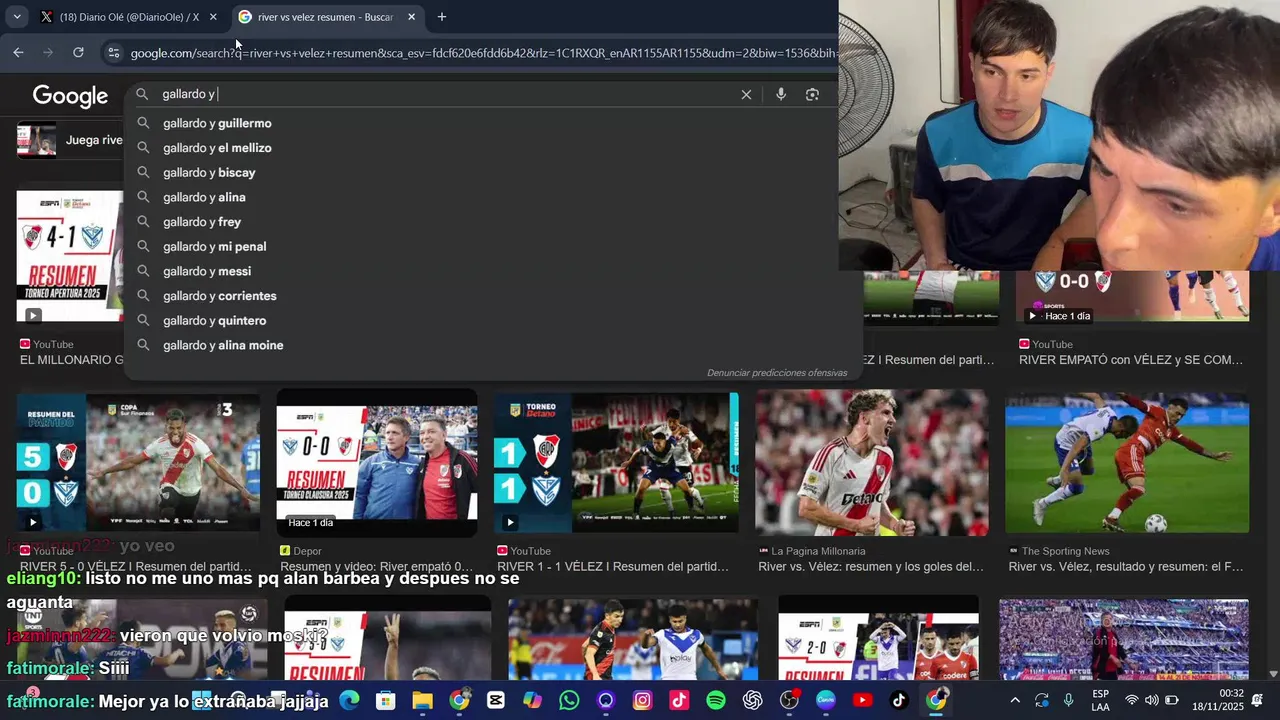Switch to the Diario Olé X tab

tap(128, 17)
